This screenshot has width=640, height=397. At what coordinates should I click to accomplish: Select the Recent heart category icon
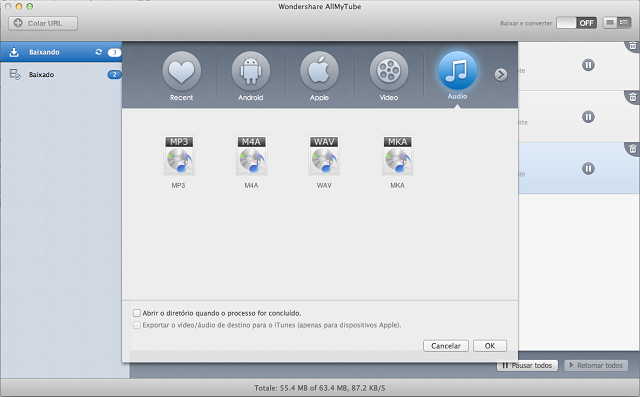[x=181, y=71]
